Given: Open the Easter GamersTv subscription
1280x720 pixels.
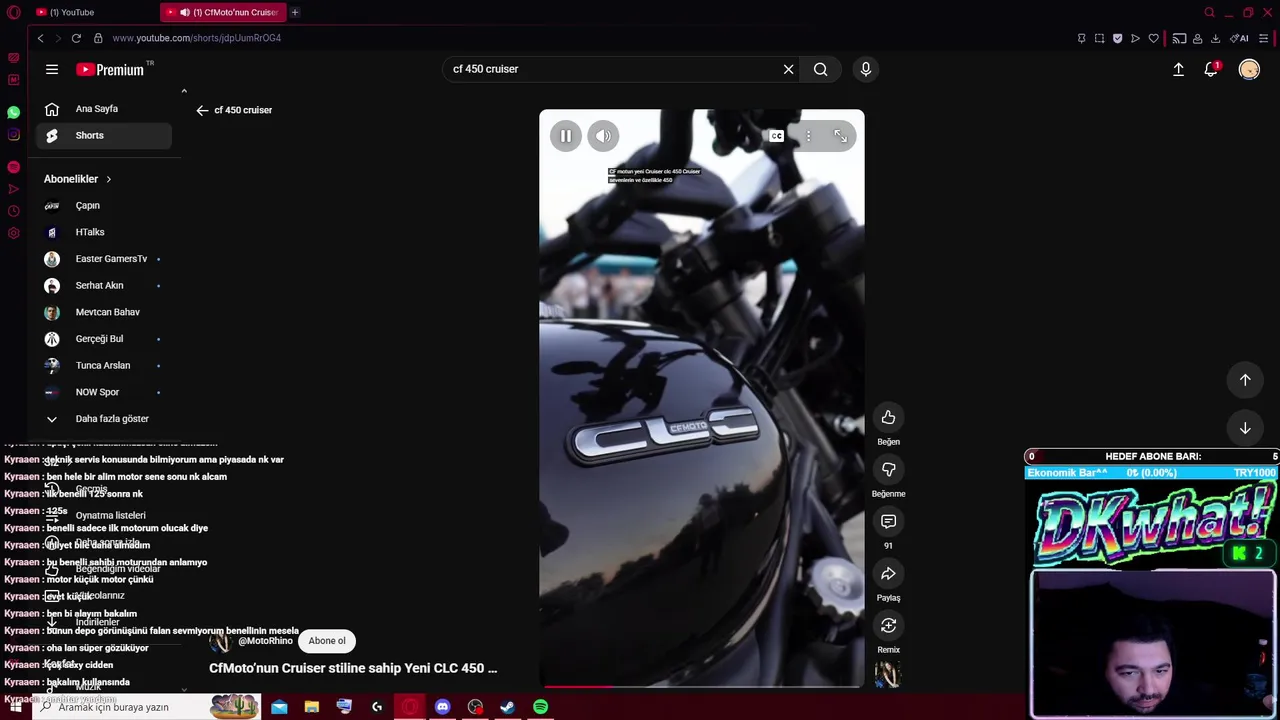Looking at the screenshot, I should pyautogui.click(x=104, y=259).
